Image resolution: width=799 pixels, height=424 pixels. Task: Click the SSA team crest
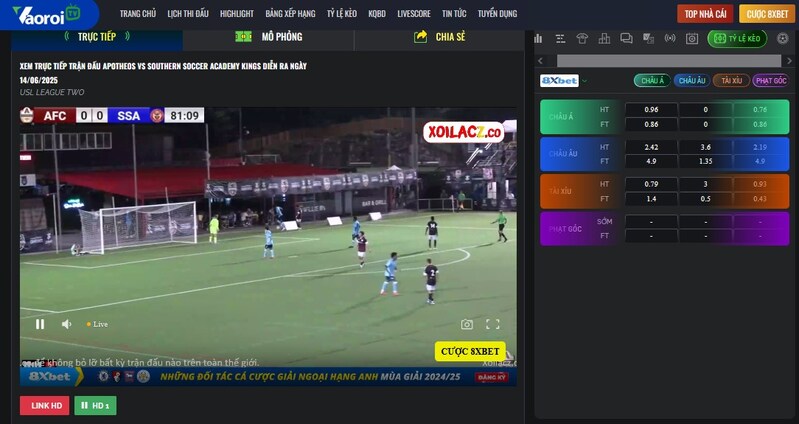point(157,116)
